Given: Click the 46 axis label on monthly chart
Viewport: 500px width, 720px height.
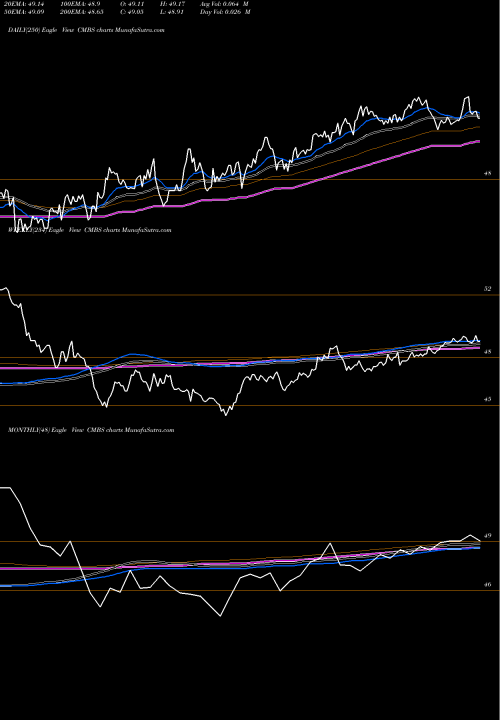Looking at the screenshot, I should (488, 585).
